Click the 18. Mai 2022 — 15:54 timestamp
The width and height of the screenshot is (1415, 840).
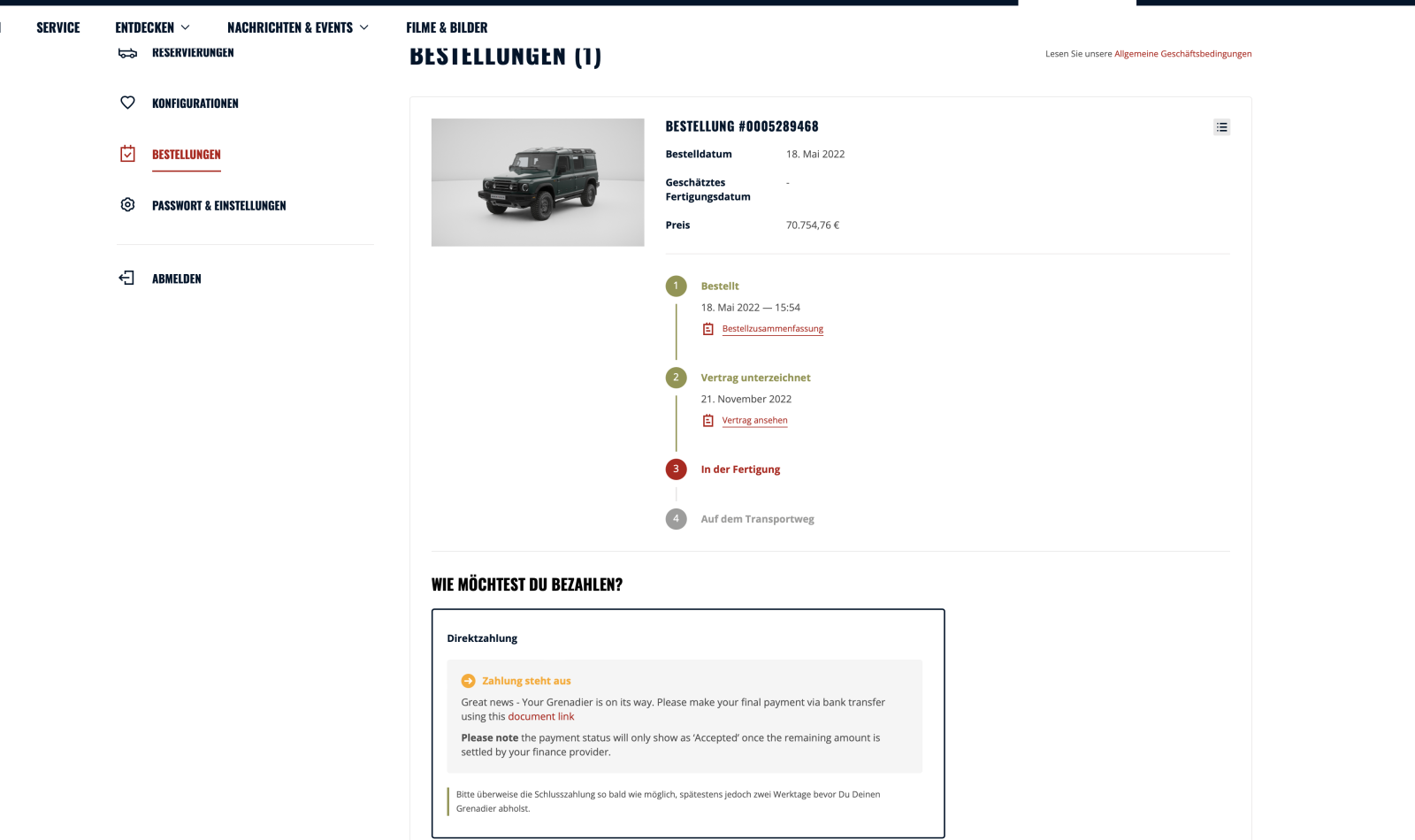click(750, 308)
